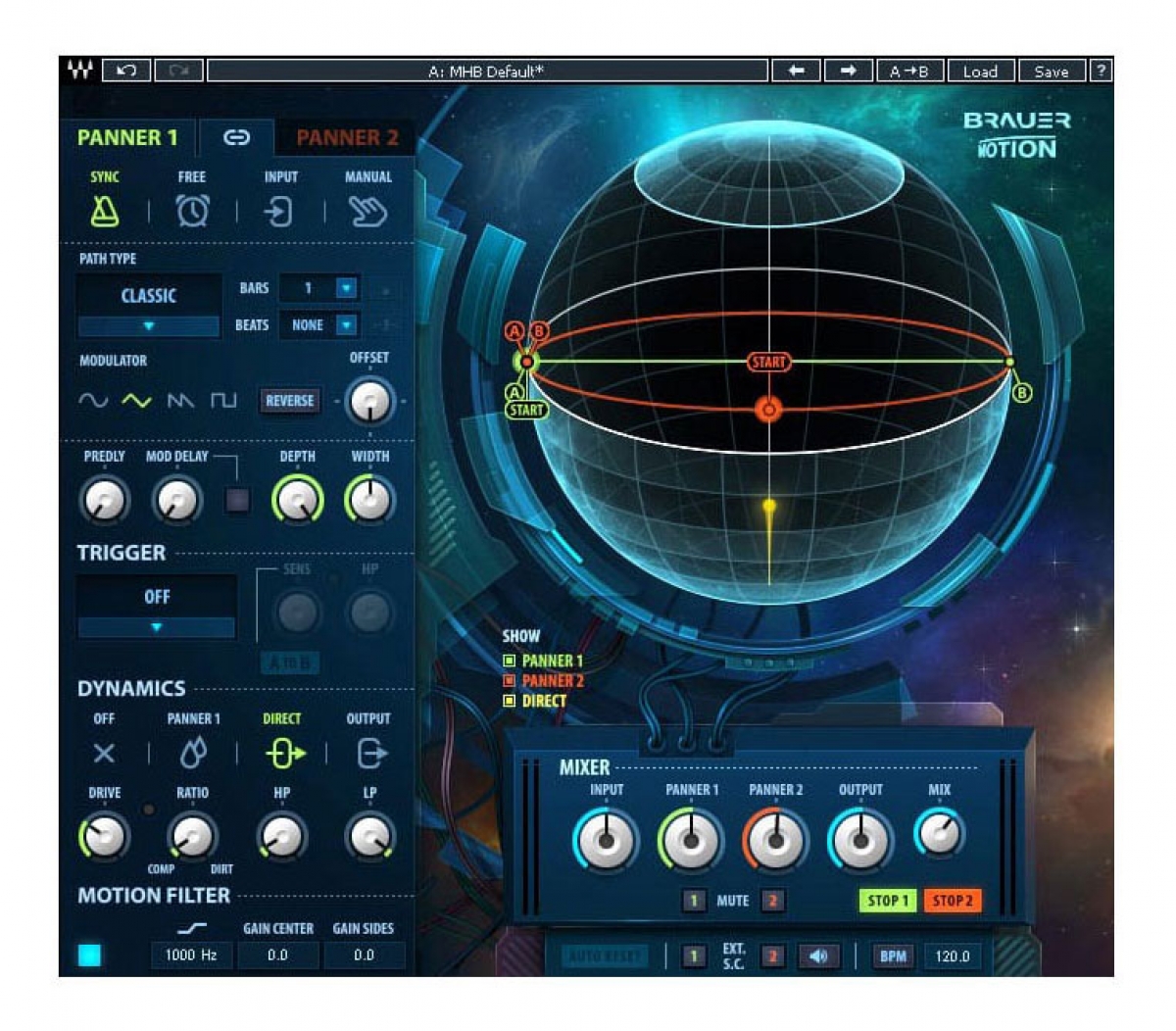Mute Panner 1 in mixer
Viewport: 1176px width, 1031px height.
(694, 900)
